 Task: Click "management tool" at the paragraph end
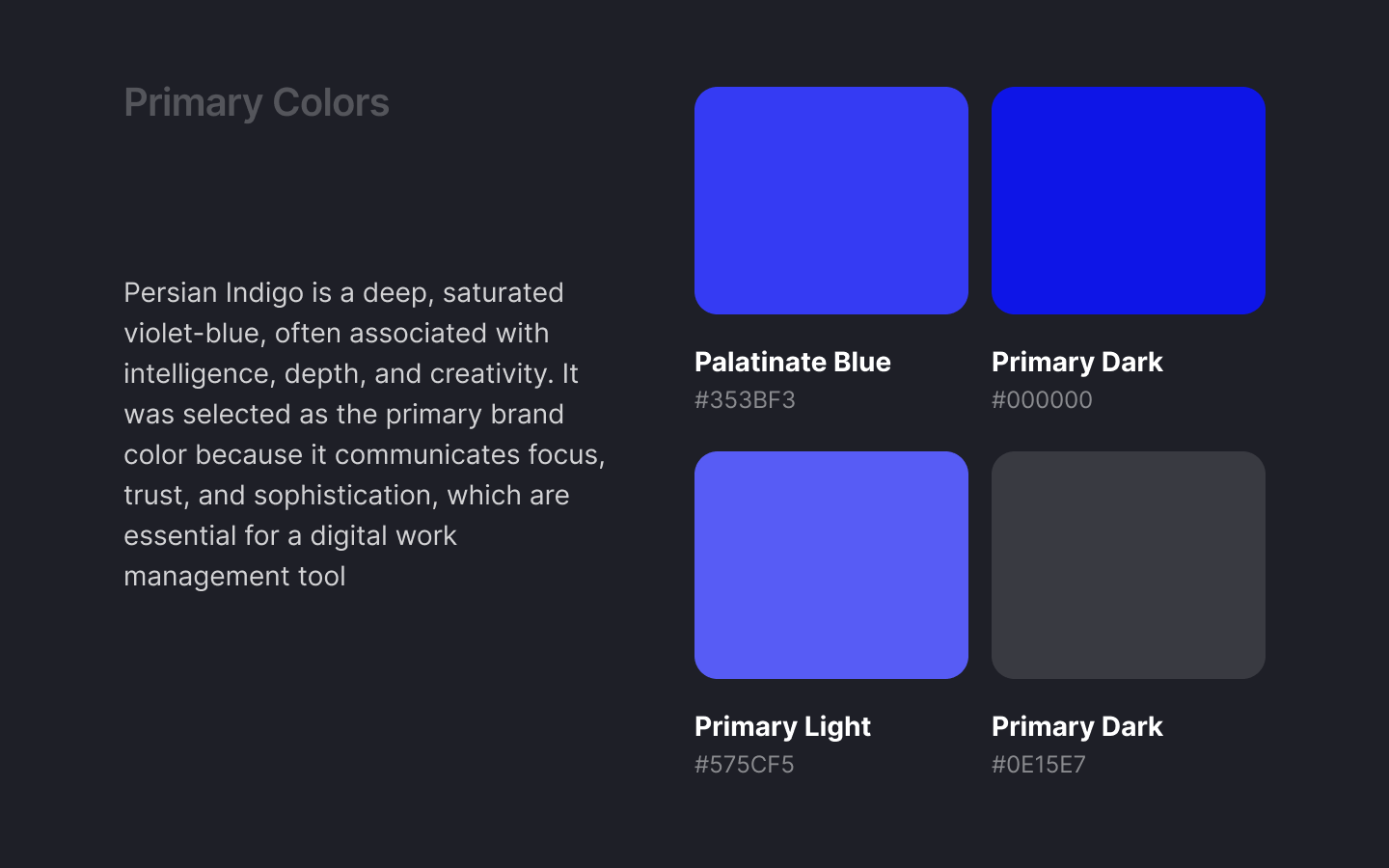click(234, 576)
